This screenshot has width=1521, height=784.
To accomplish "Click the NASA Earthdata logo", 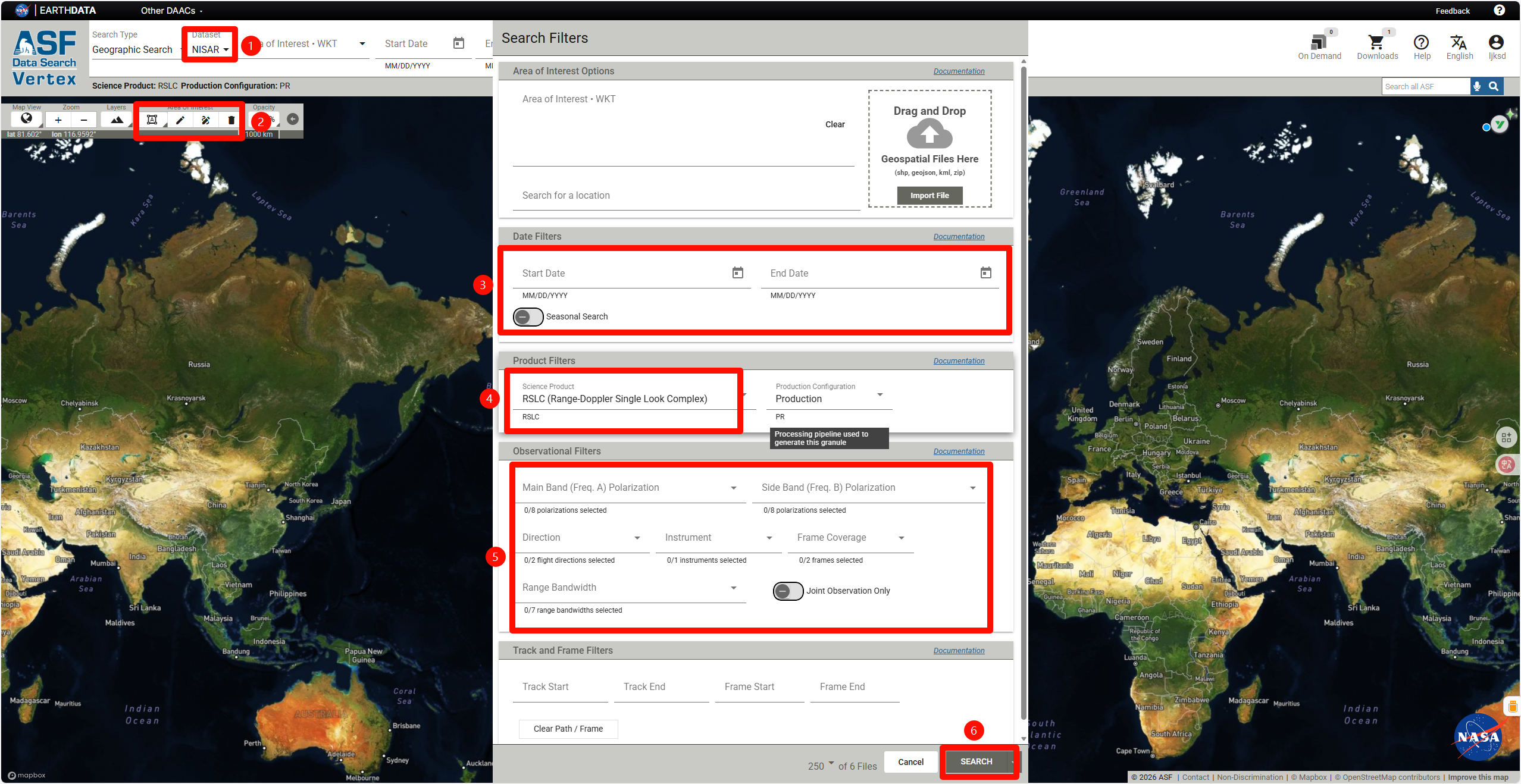I will tap(55, 10).
